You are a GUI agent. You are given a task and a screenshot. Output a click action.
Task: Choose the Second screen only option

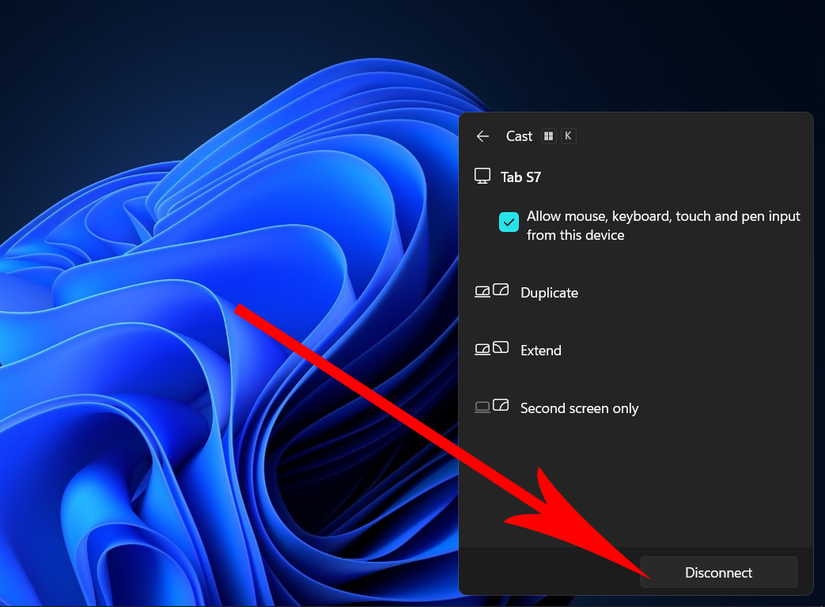[636, 408]
